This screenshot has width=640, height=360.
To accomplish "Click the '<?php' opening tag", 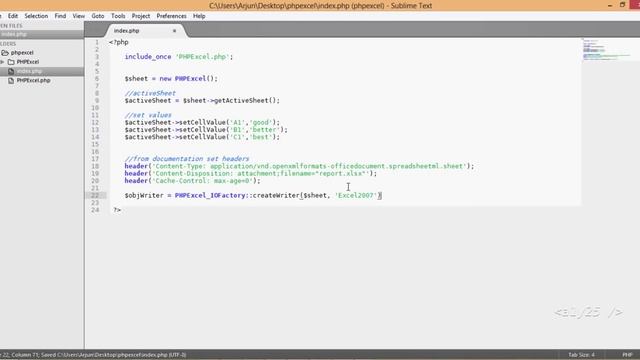I will tap(119, 42).
